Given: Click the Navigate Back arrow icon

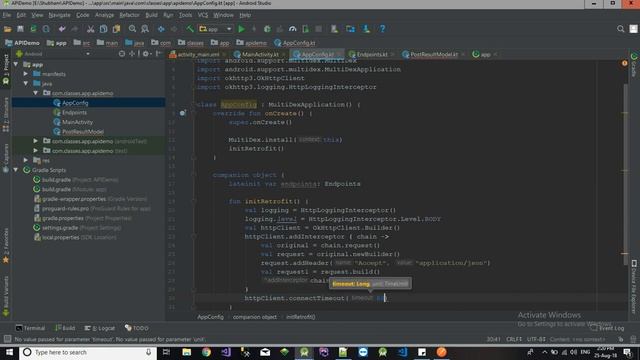Looking at the screenshot, I should (x=161, y=29).
